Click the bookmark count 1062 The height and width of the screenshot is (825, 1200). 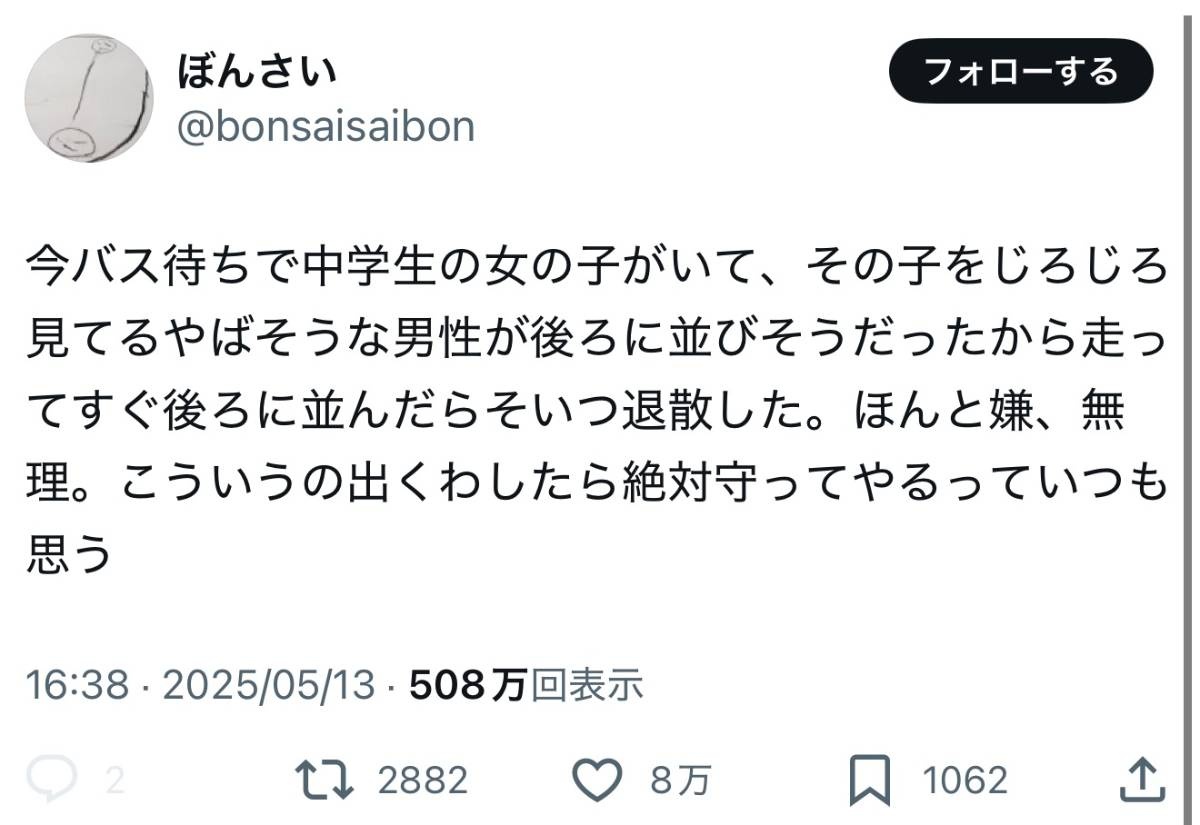pyautogui.click(x=964, y=779)
